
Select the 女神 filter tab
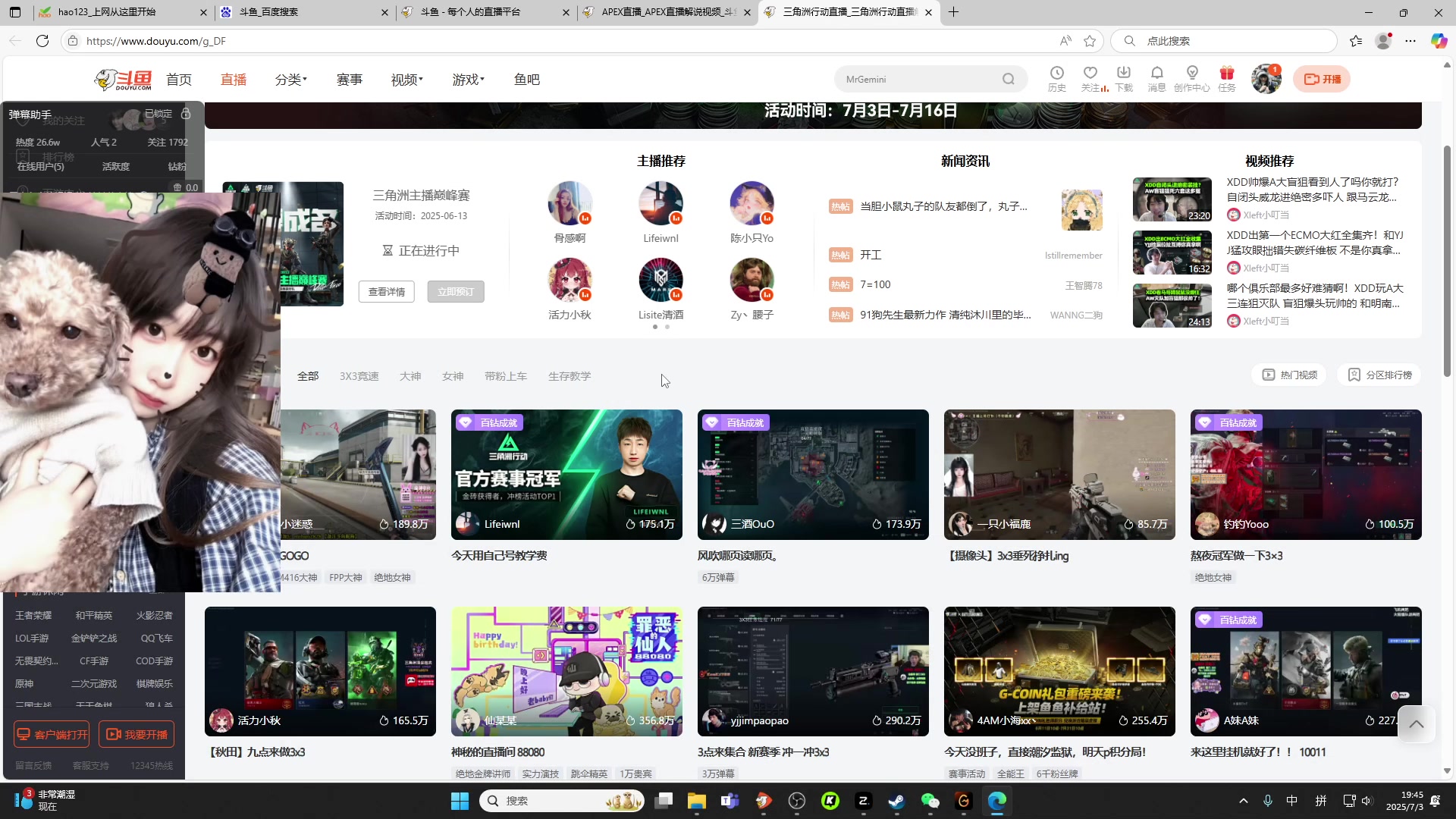click(453, 376)
